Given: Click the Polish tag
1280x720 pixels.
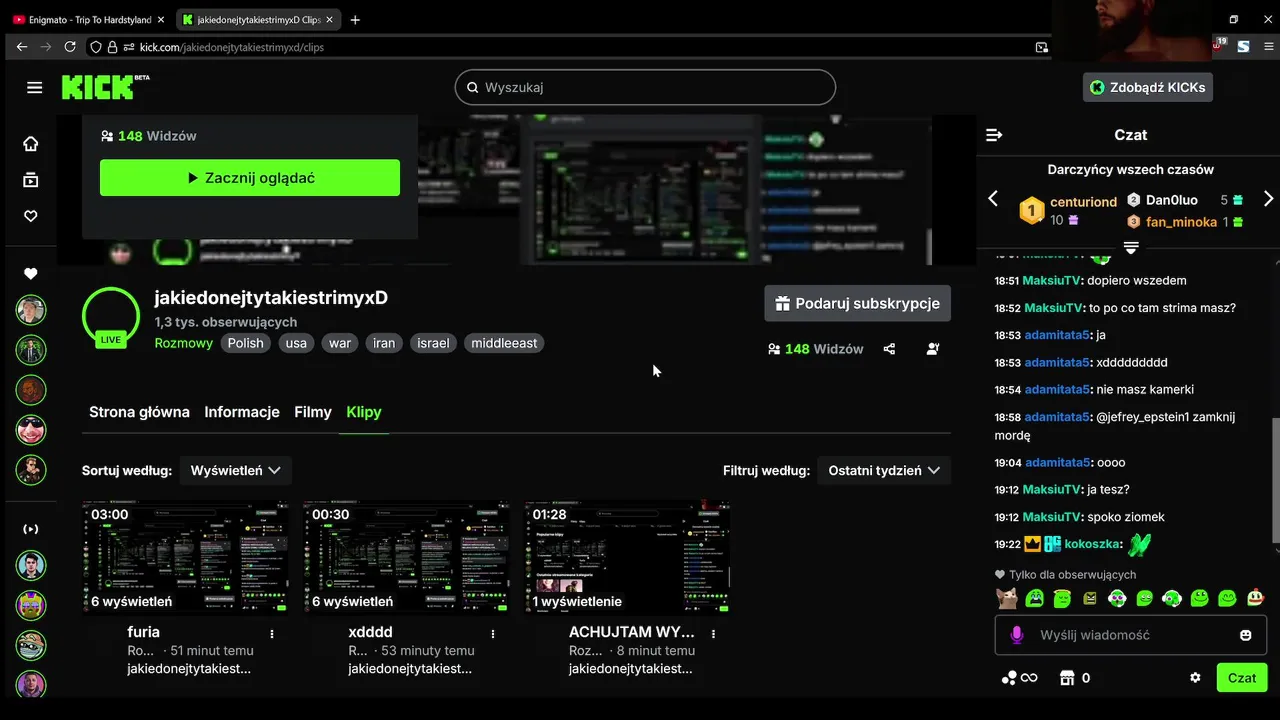Looking at the screenshot, I should (245, 343).
